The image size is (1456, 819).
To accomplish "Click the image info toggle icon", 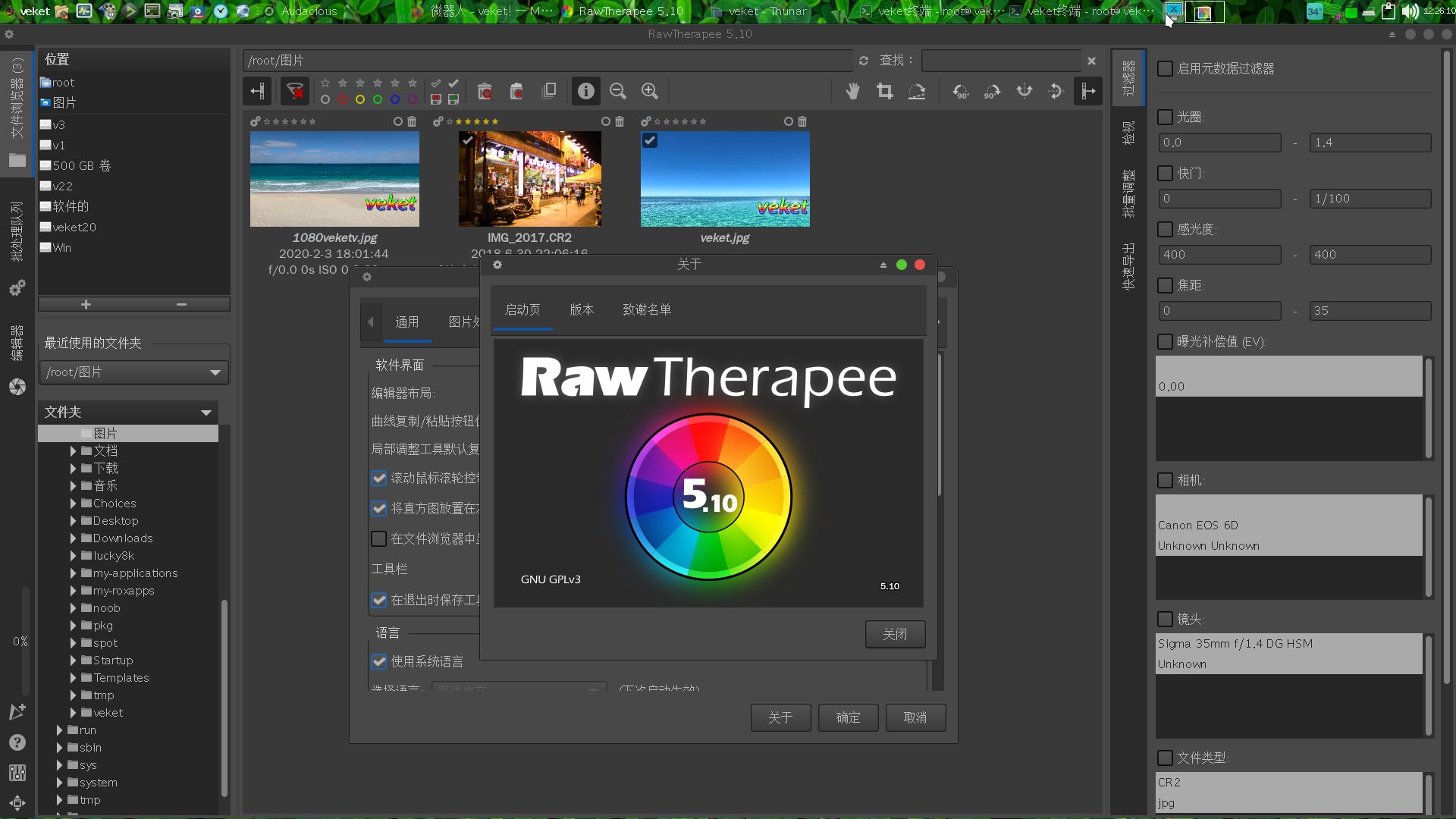I will coord(585,92).
